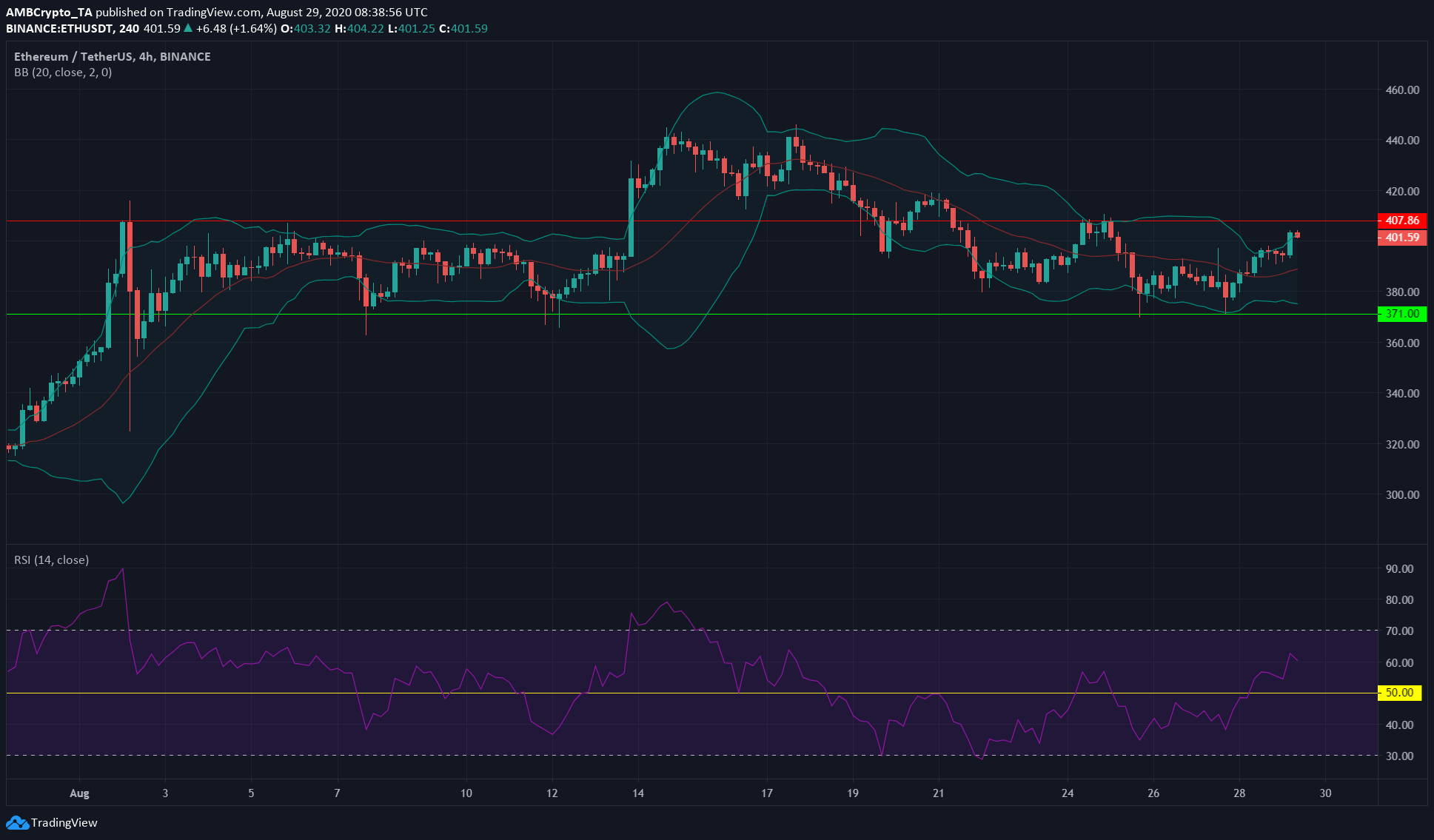Click the 40.00 RSI axis label
Viewport: 1434px width, 840px height.
coord(1399,725)
